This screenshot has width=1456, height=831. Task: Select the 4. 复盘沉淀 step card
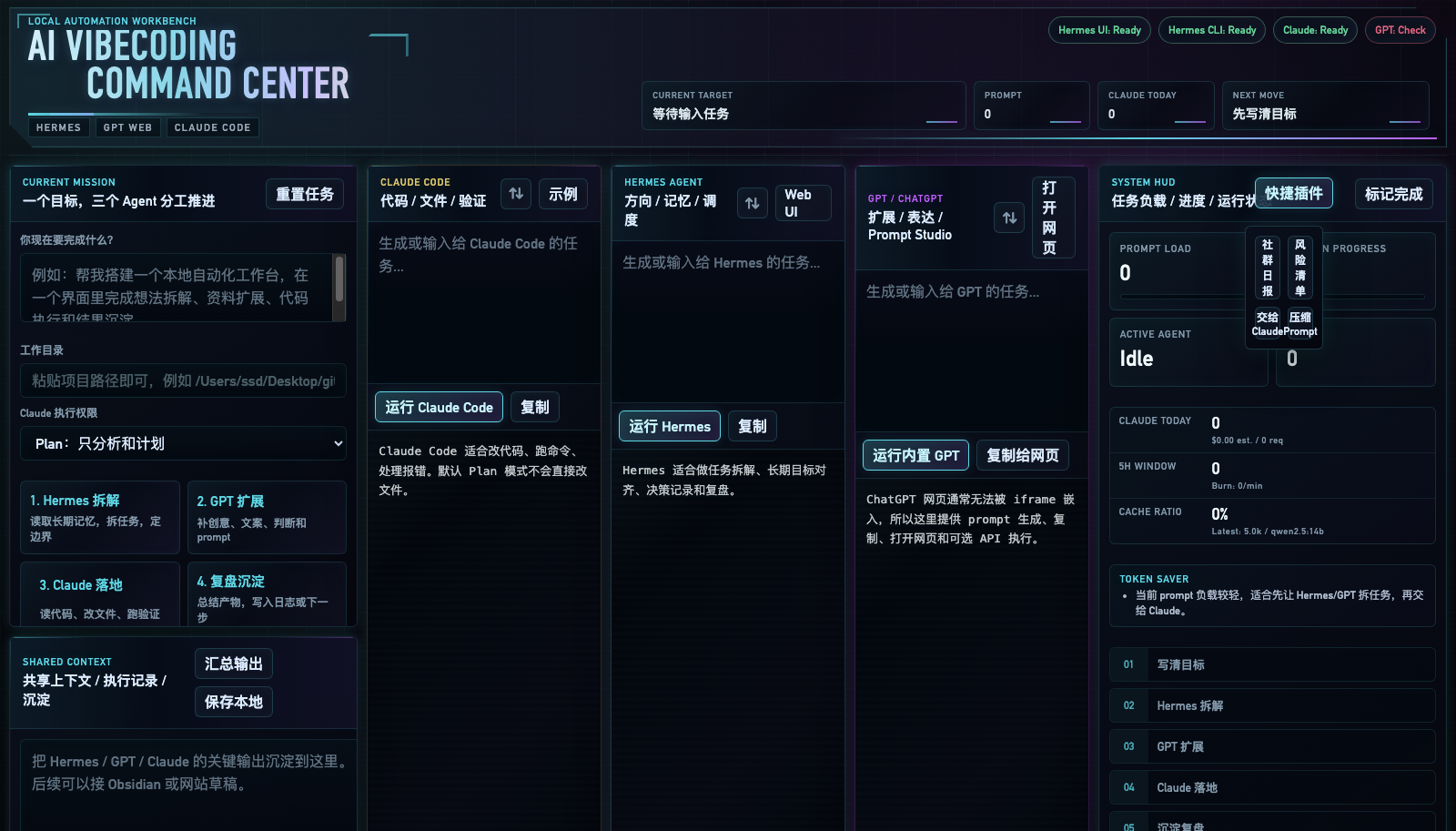tap(267, 594)
